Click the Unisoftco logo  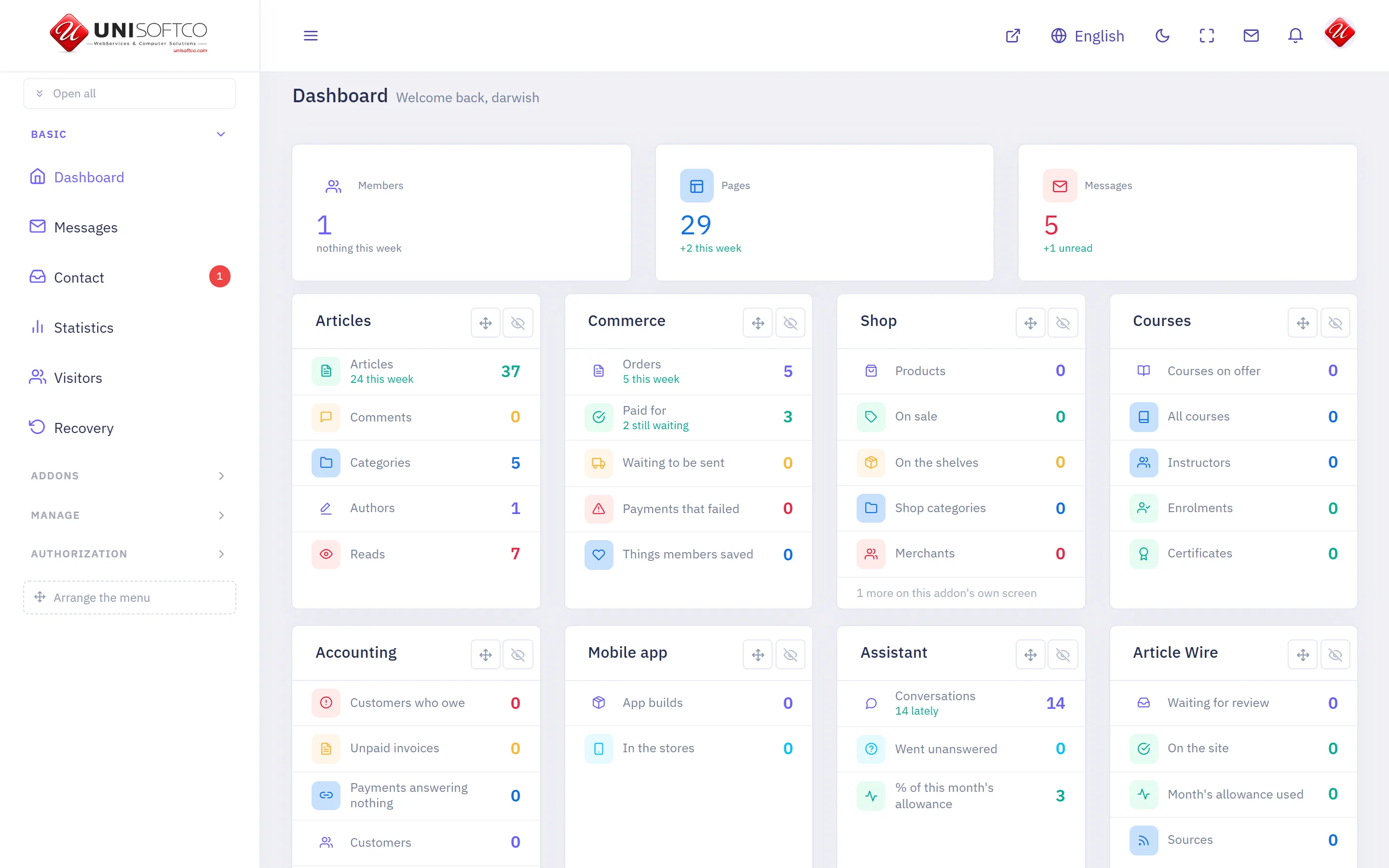129,33
